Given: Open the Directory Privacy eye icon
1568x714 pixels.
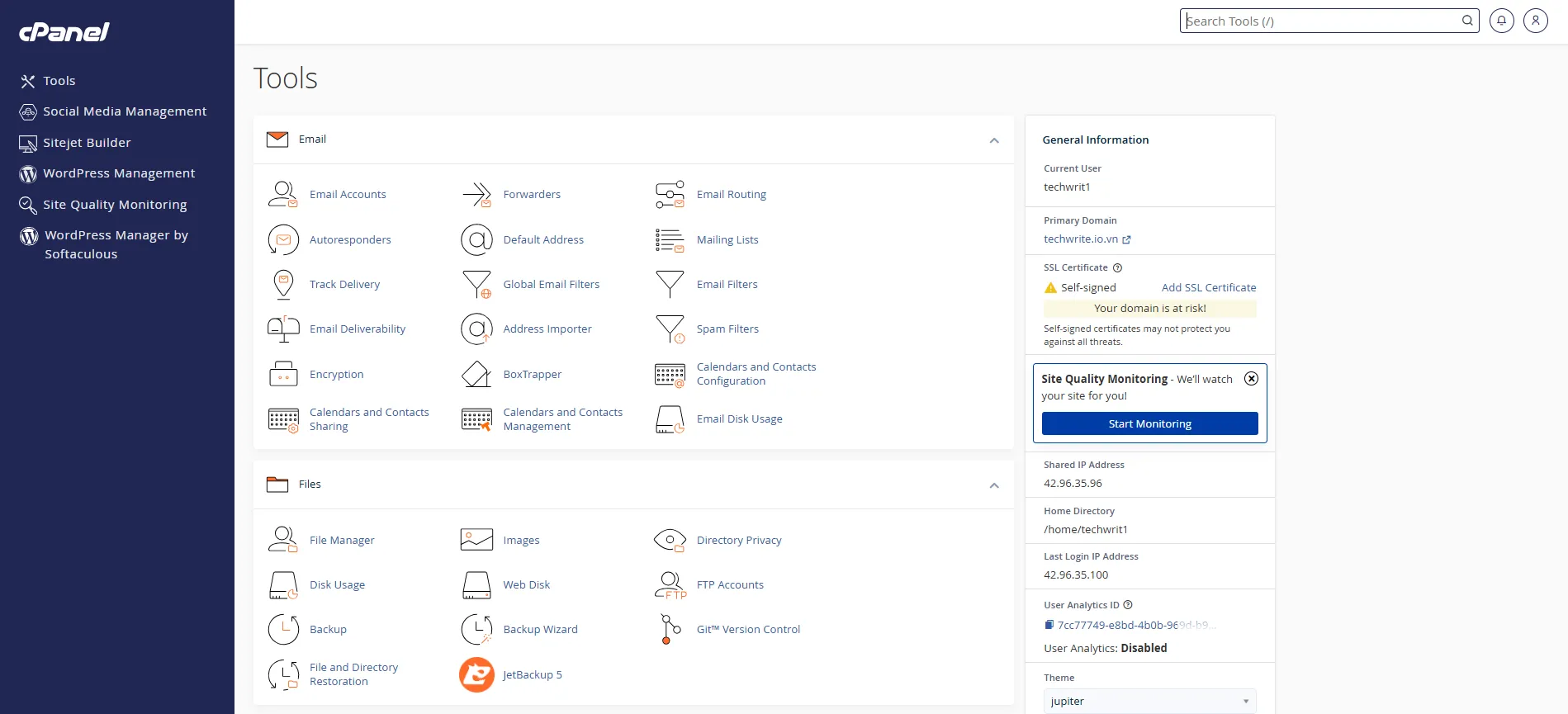Looking at the screenshot, I should pyautogui.click(x=670, y=540).
